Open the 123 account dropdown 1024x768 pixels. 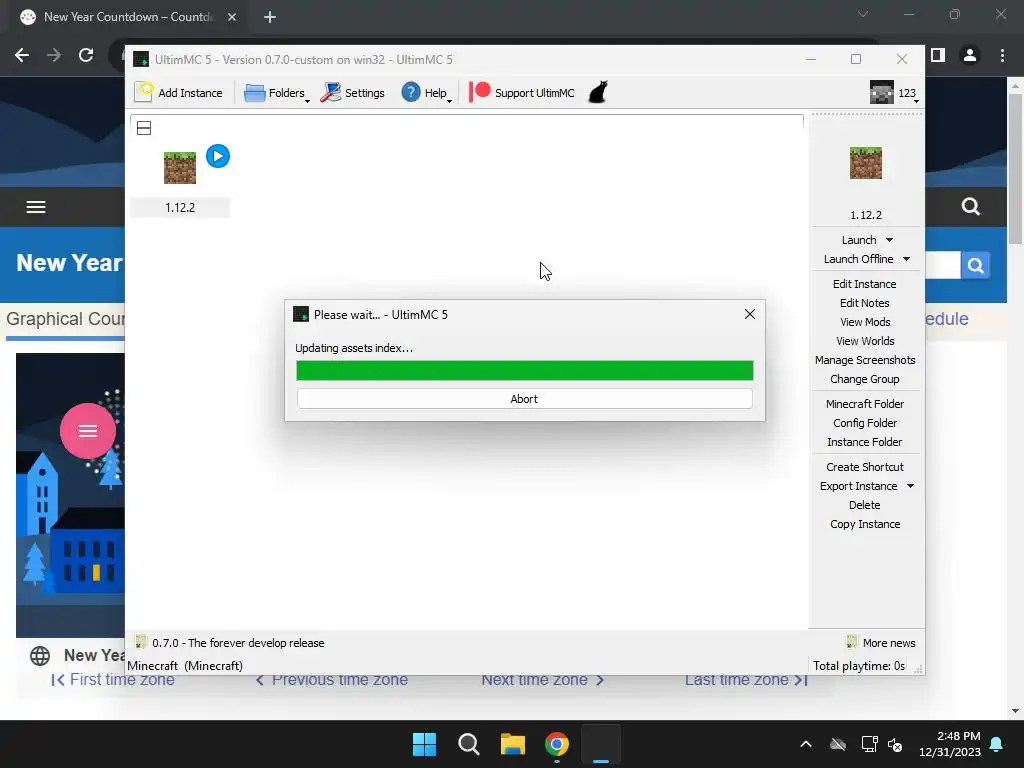[894, 93]
